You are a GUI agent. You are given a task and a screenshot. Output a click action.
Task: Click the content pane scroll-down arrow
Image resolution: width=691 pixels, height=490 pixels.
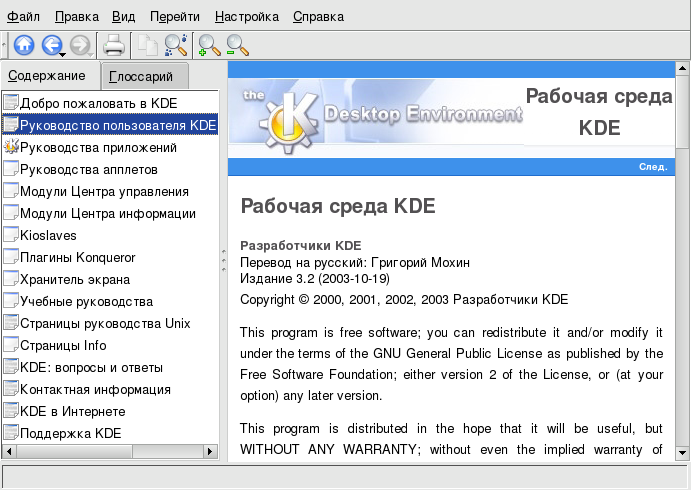(682, 453)
